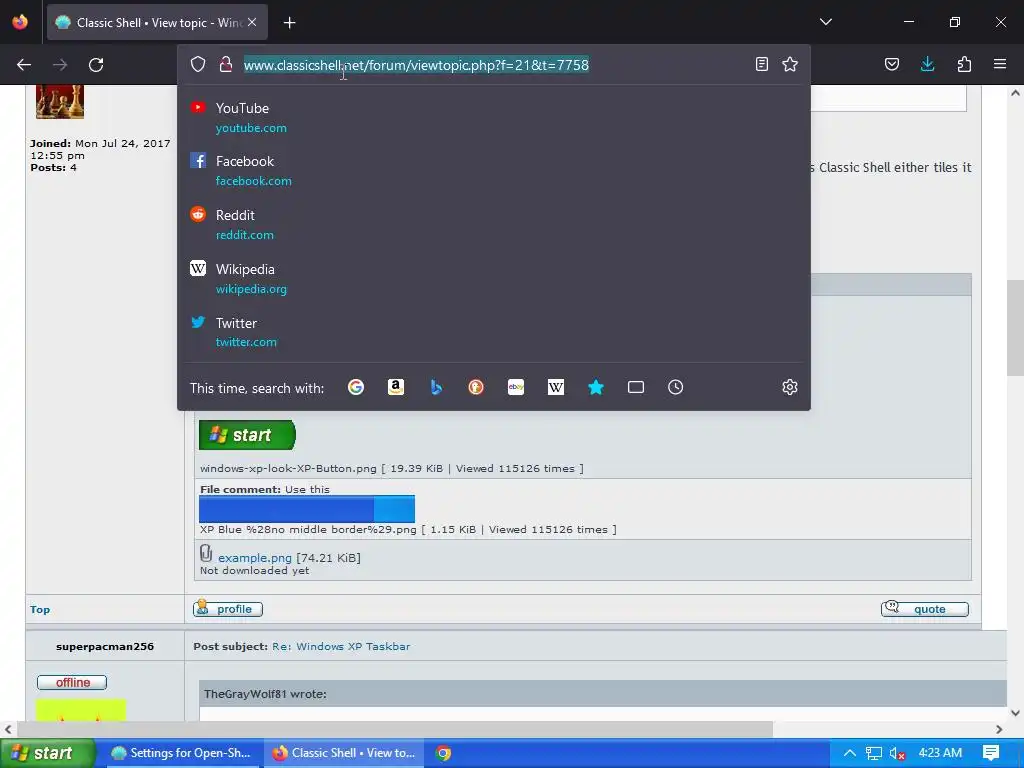Select the Reddit suggestion
1024x768 pixels.
point(494,225)
